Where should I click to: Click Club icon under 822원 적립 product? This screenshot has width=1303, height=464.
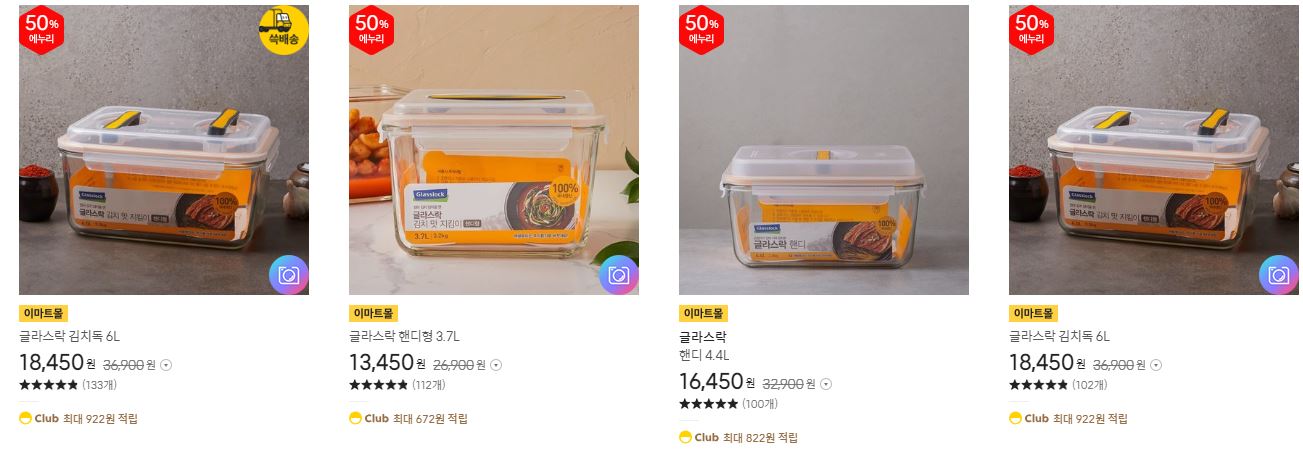click(685, 437)
